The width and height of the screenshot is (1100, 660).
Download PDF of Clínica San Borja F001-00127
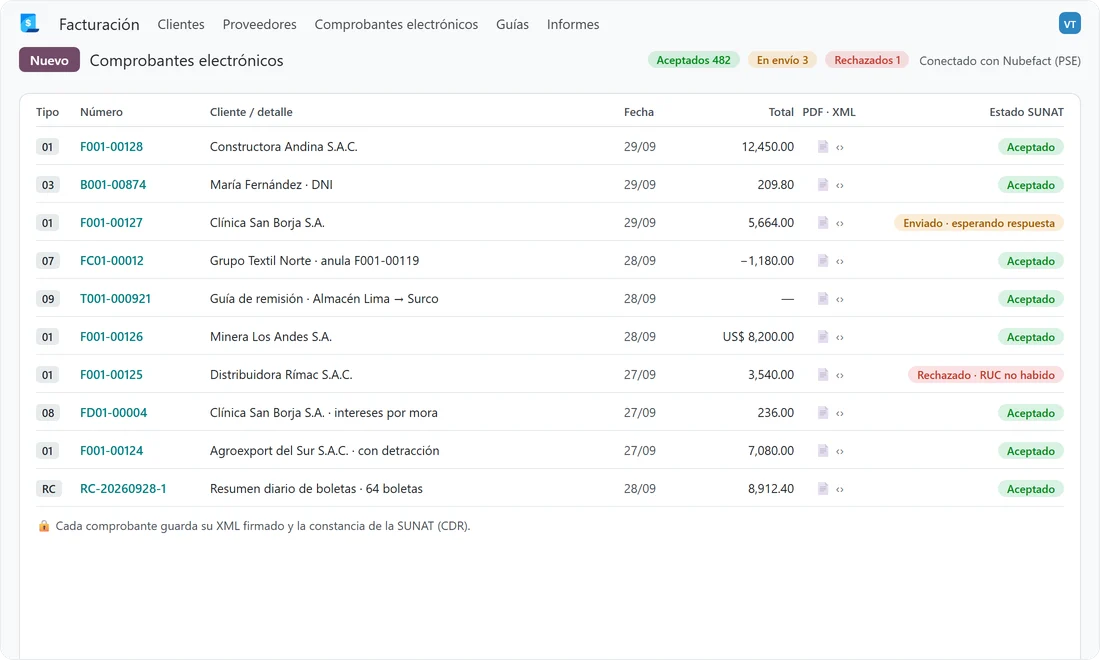(823, 222)
